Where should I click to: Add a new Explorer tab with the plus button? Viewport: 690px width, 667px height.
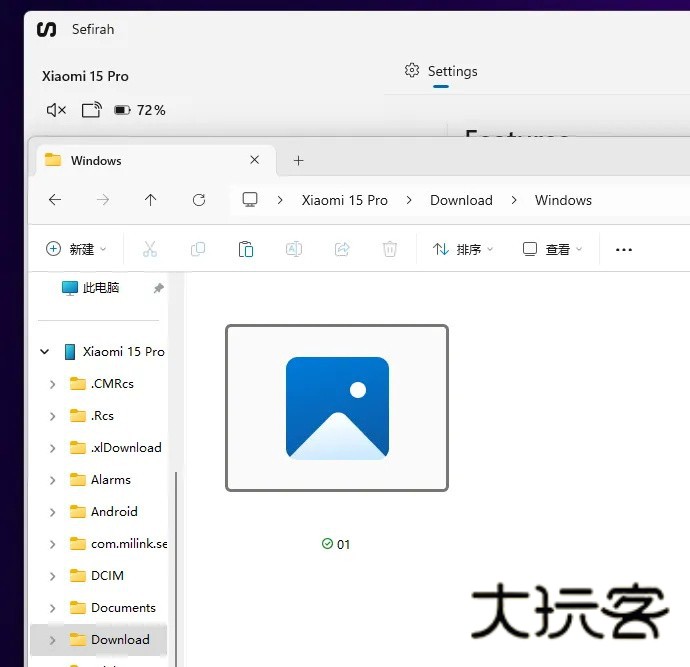click(x=298, y=160)
